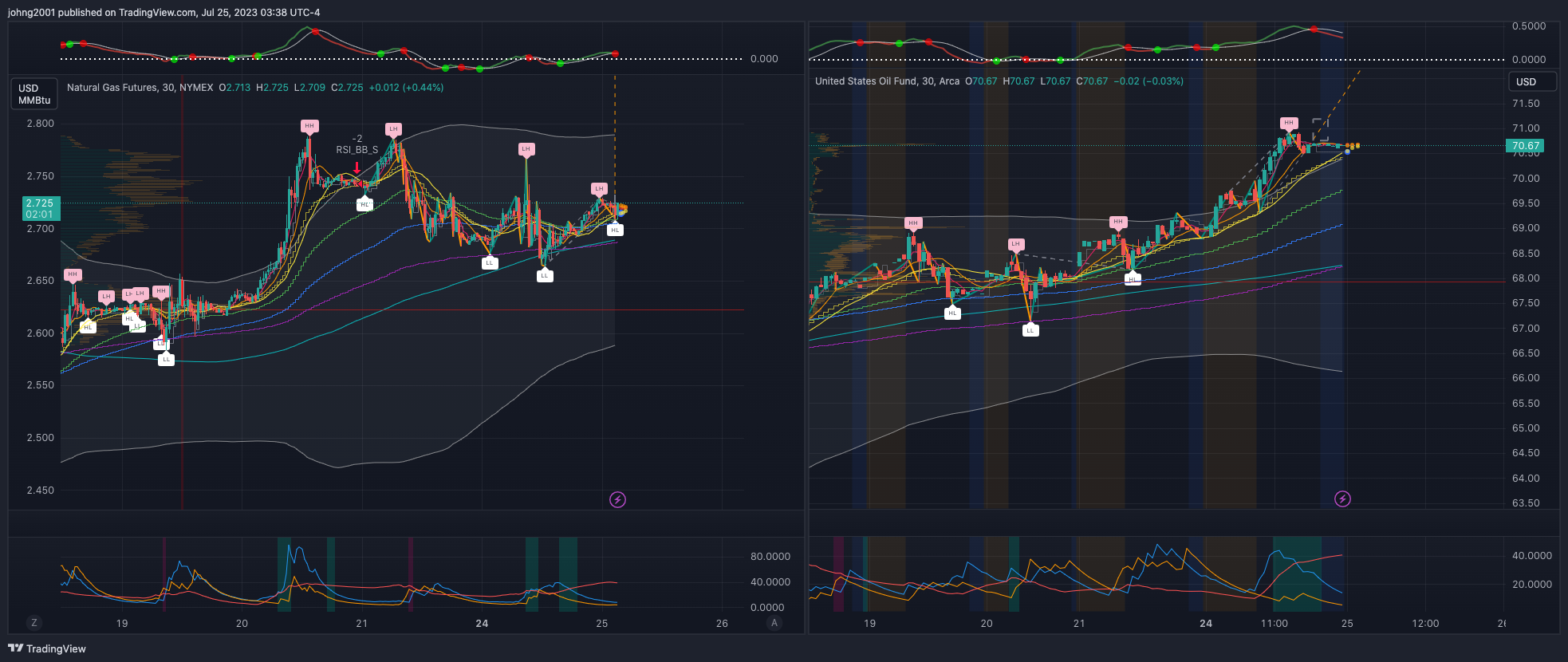This screenshot has width=1568, height=662.
Task: Toggle the A auto-scale button
Action: tap(774, 623)
